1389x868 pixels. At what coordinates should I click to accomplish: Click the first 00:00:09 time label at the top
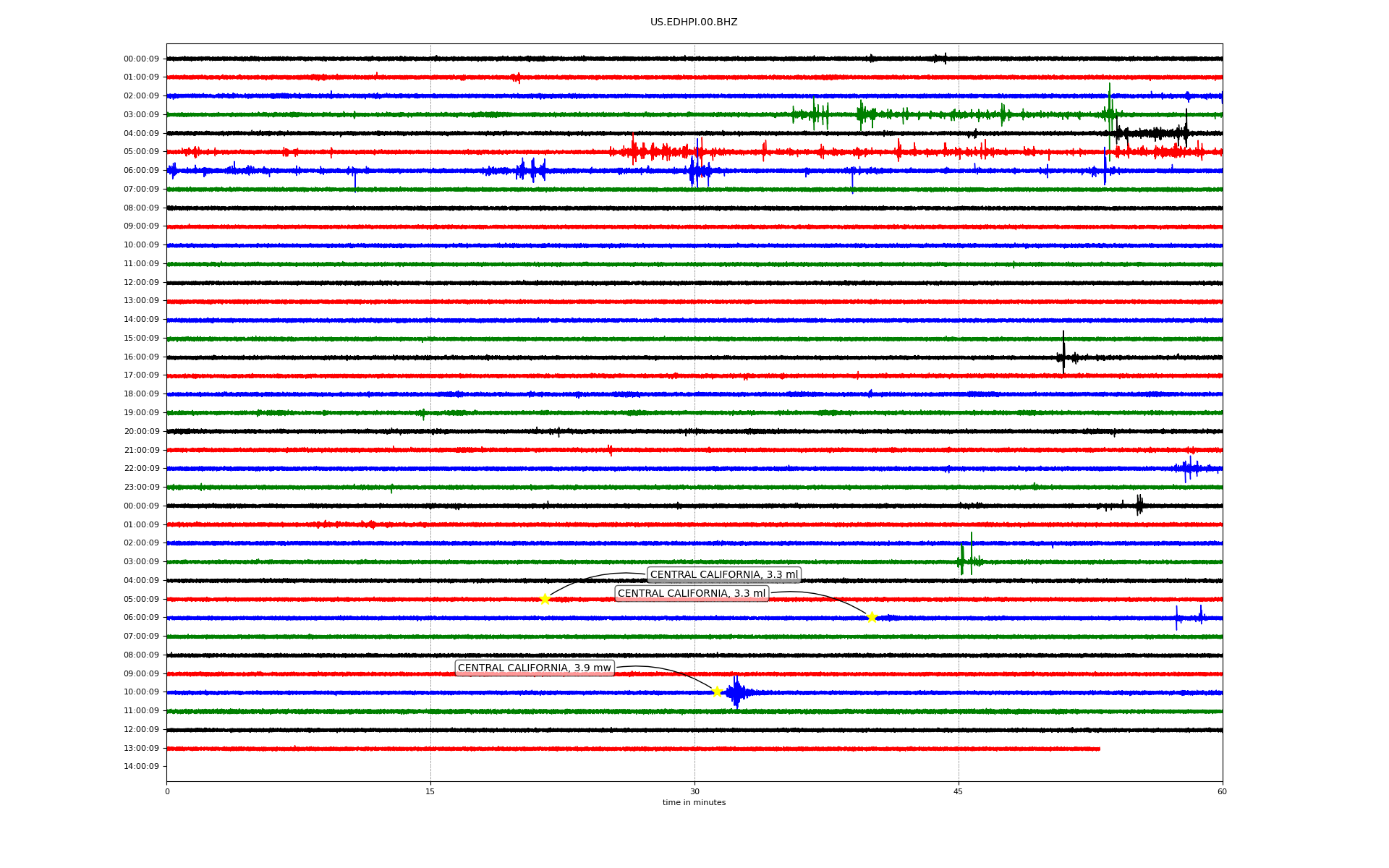[141, 59]
